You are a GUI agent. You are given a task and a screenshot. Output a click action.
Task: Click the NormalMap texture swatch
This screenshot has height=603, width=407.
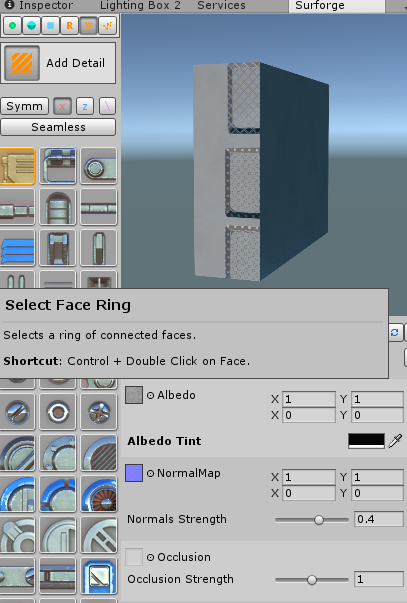tap(134, 473)
